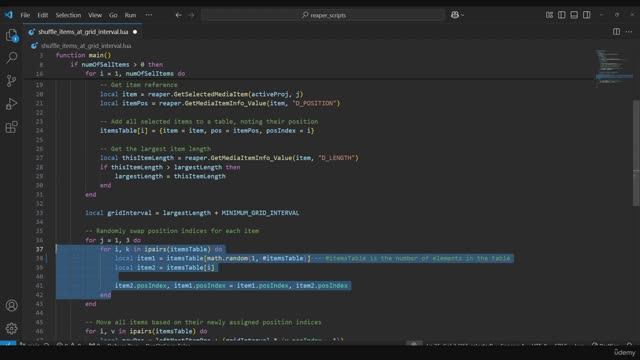Click the Lua file icon in the tab
The height and width of the screenshot is (360, 640).
(31, 32)
